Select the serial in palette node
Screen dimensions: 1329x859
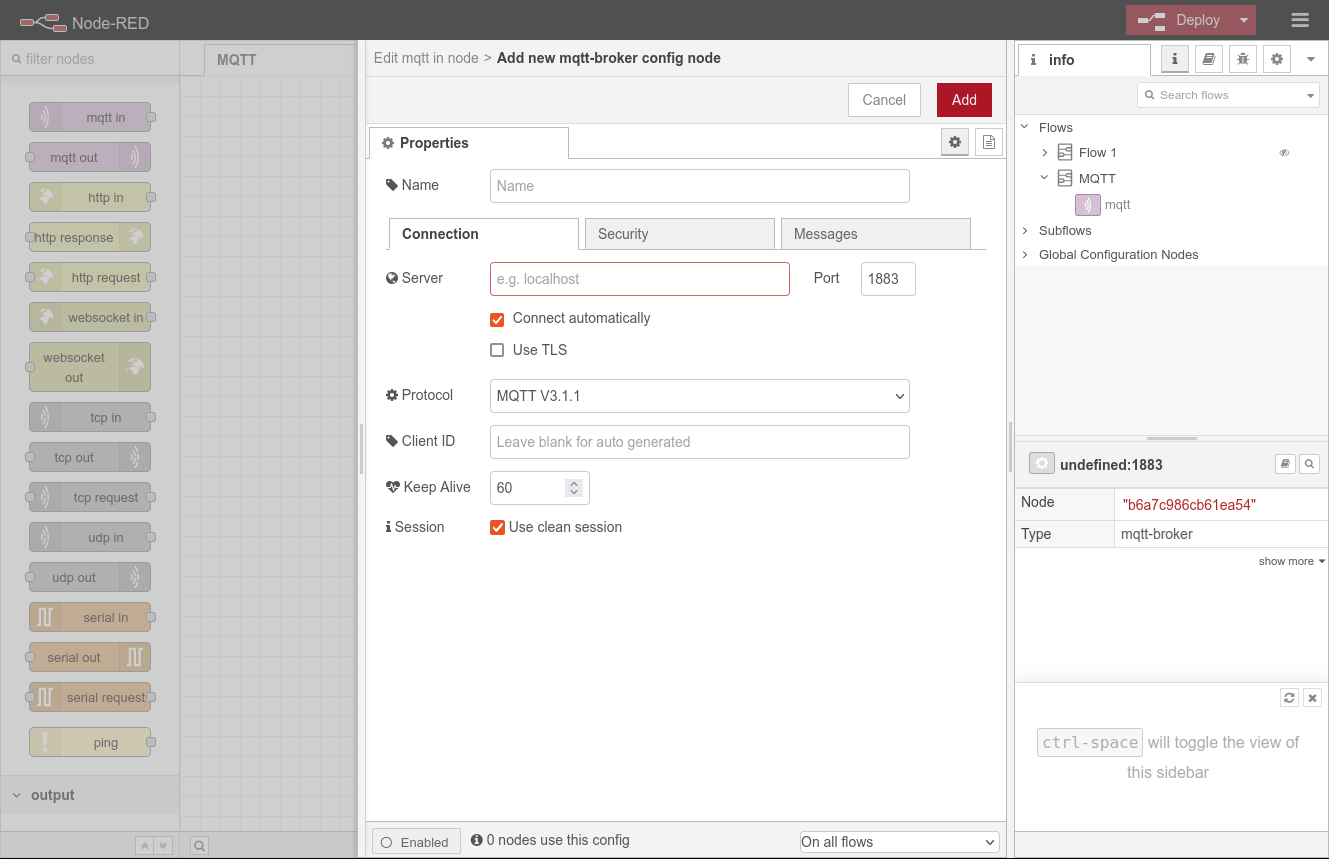point(90,617)
